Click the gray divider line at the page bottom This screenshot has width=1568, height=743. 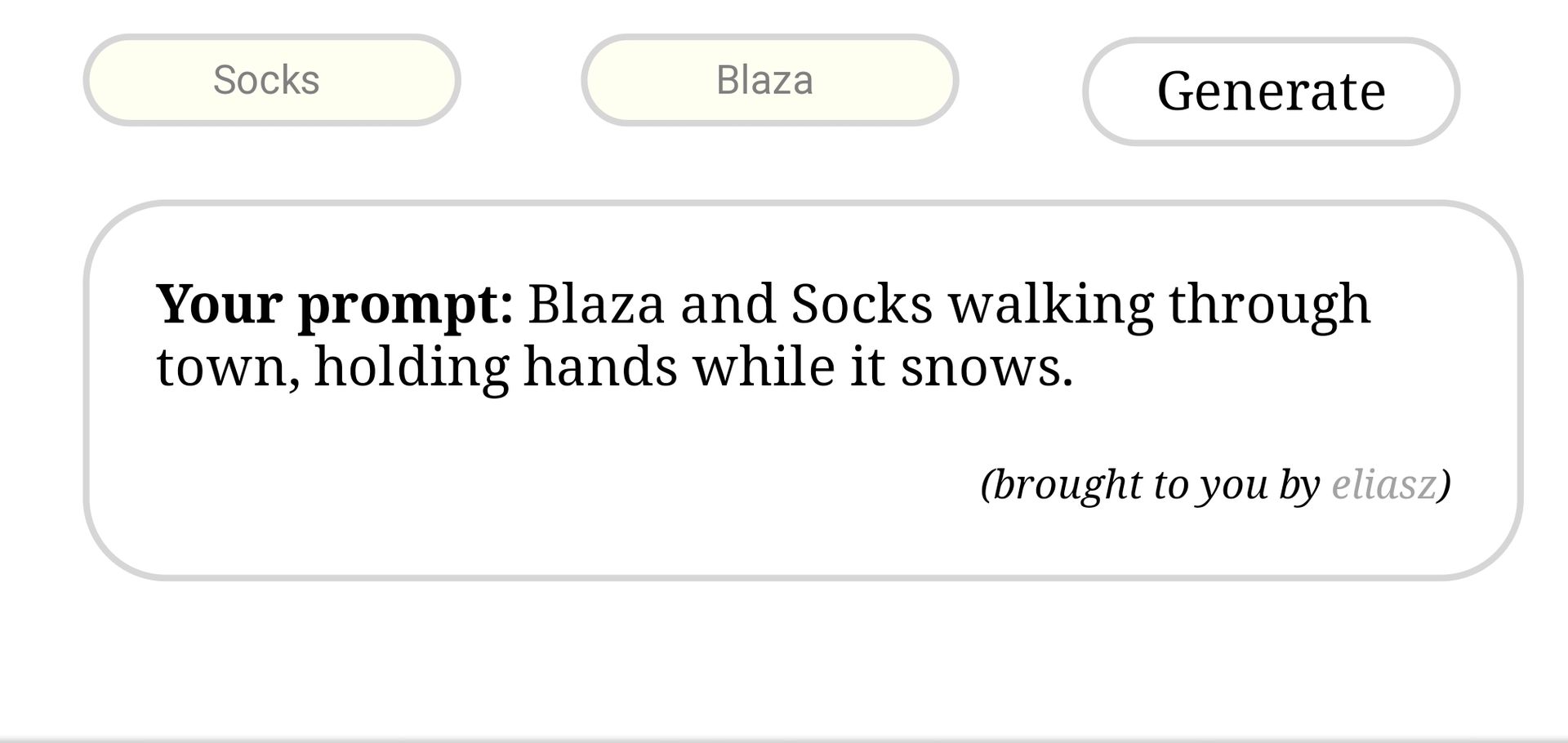click(784, 739)
